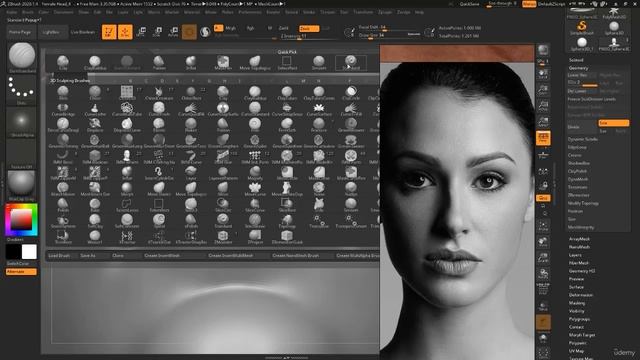Screen dimensions: 640x360
Task: Click the QuickSave button
Action: coord(469,4)
